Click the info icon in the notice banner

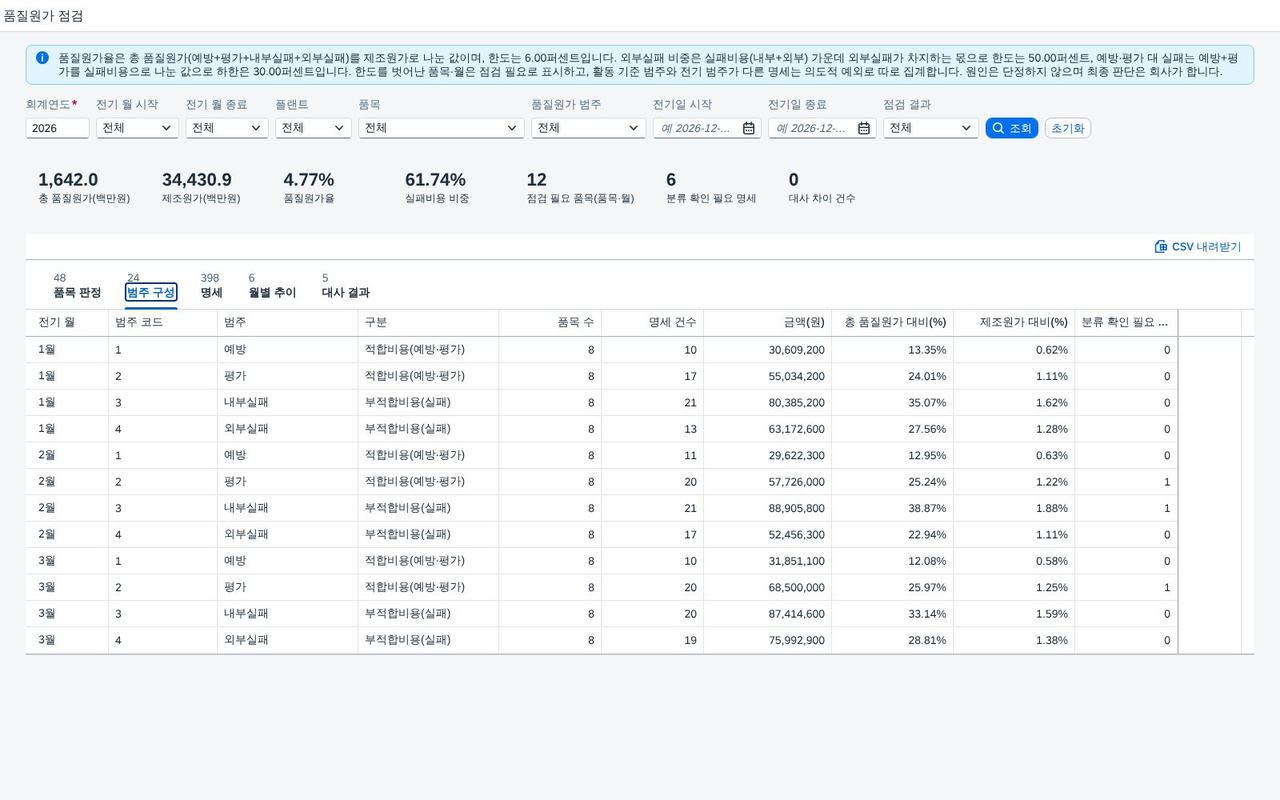(x=42, y=58)
